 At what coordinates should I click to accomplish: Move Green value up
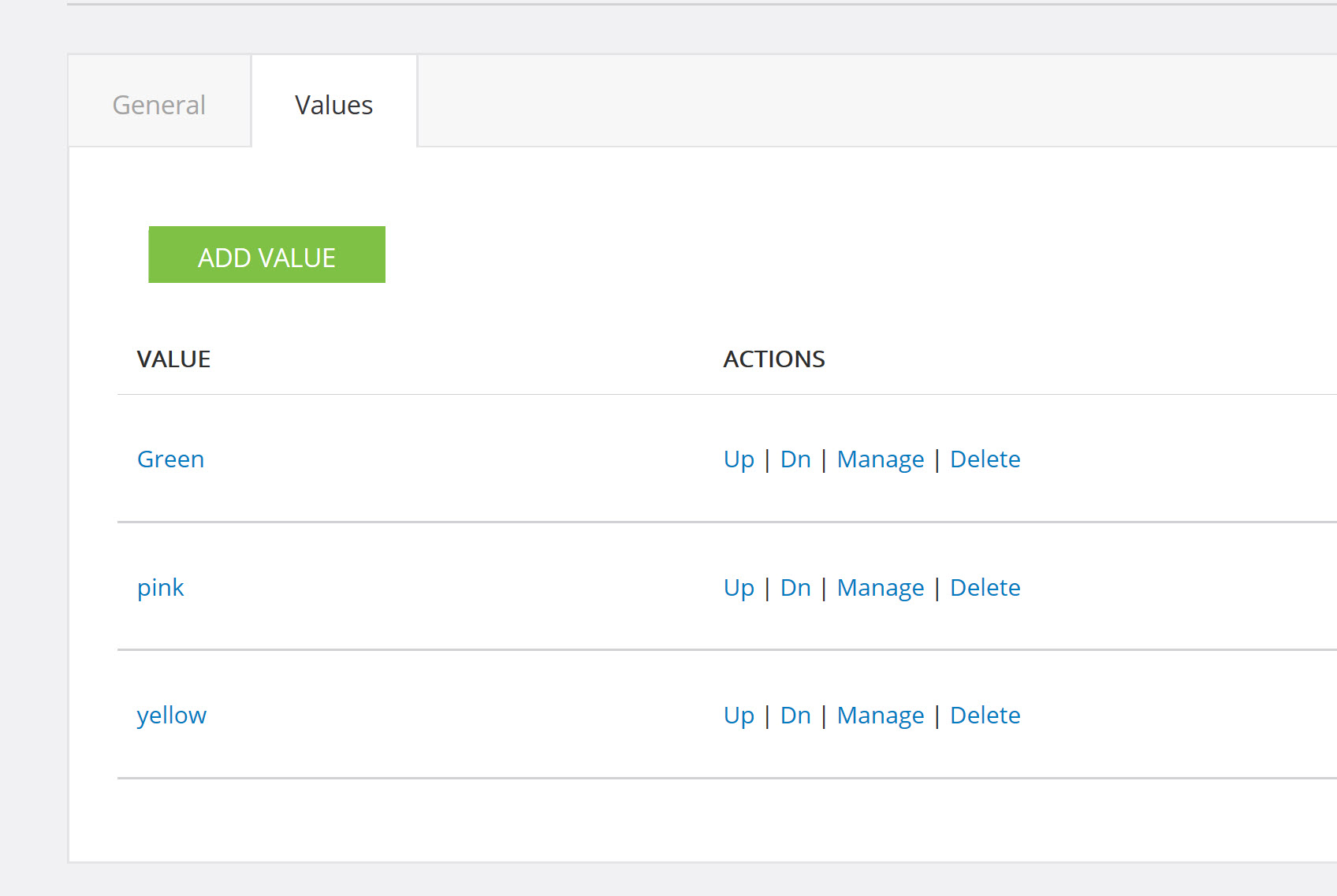click(x=739, y=459)
